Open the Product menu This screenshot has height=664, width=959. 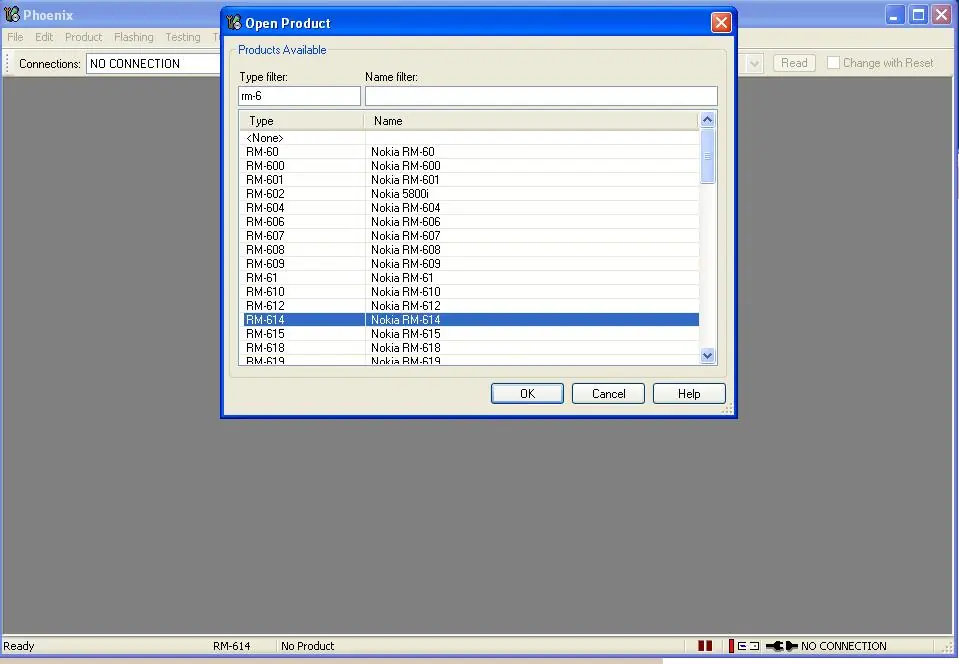click(83, 37)
